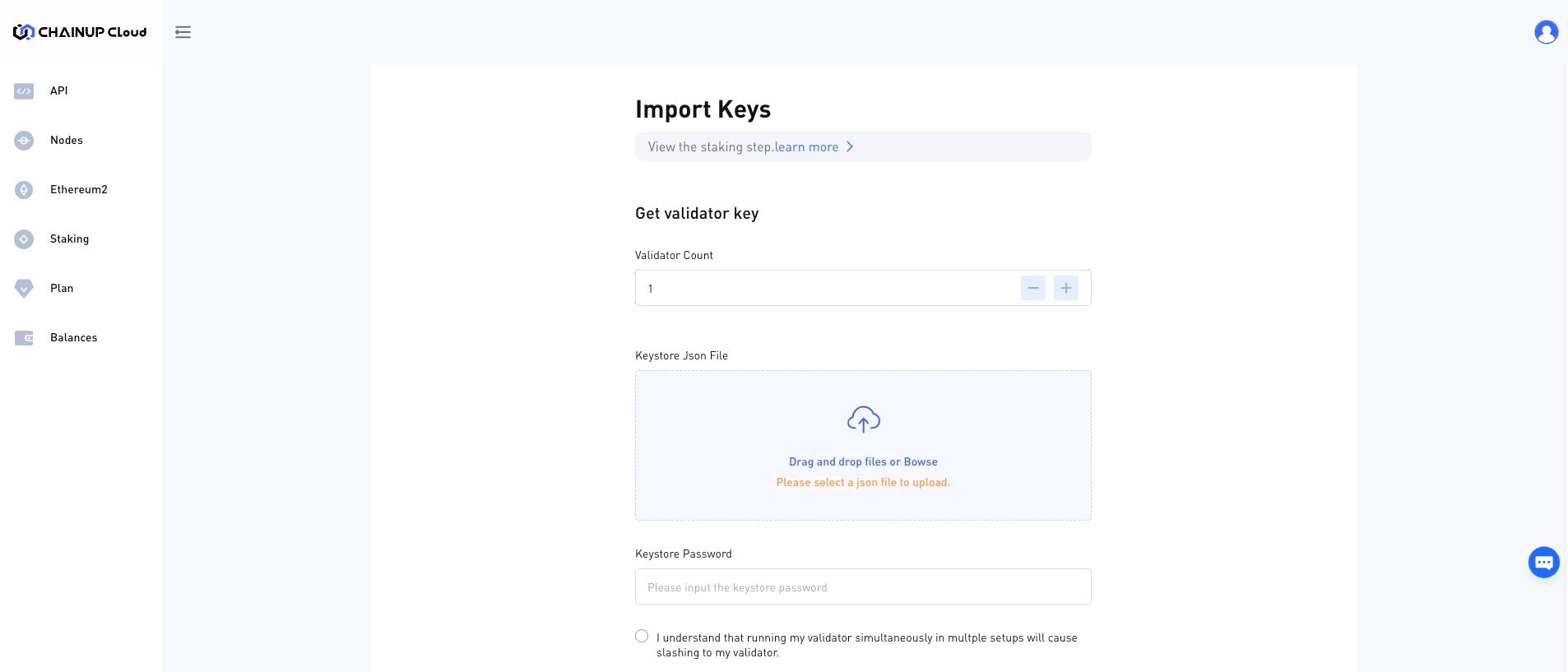The height and width of the screenshot is (672, 1568).
Task: Increase validator count with plus button
Action: (1065, 288)
